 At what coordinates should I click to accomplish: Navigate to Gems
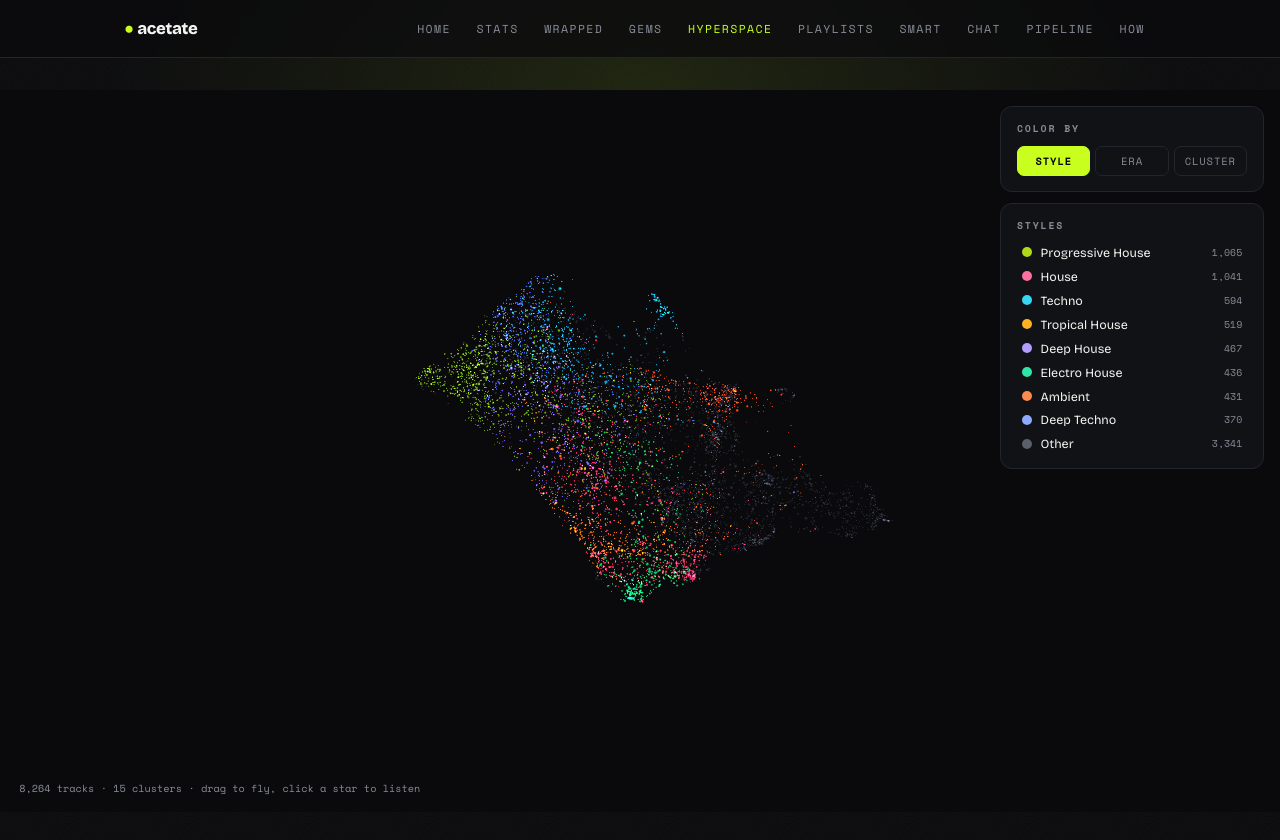(x=645, y=29)
